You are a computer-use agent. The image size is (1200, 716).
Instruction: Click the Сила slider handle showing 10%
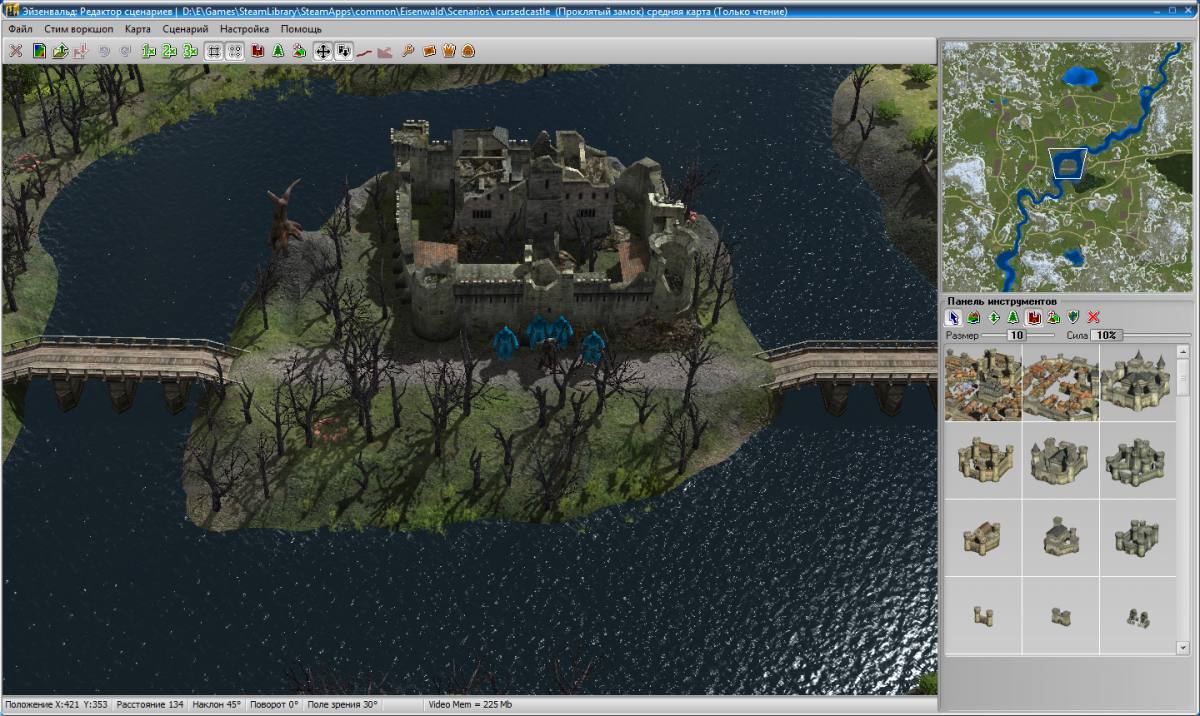point(1106,335)
